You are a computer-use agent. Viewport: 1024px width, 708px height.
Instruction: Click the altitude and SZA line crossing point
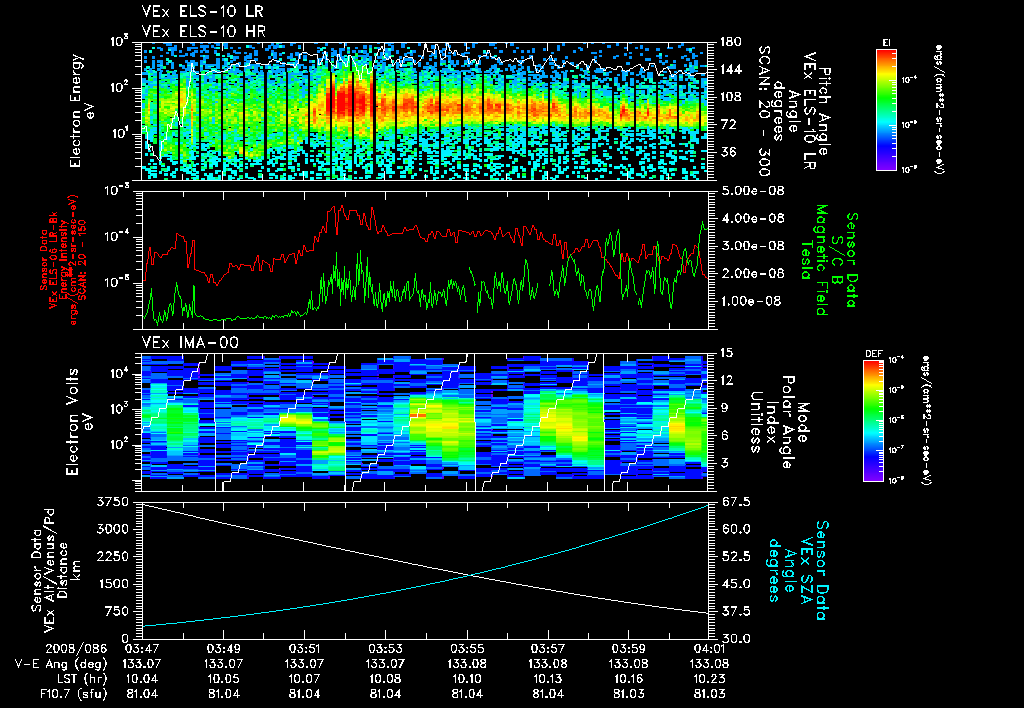click(x=470, y=575)
